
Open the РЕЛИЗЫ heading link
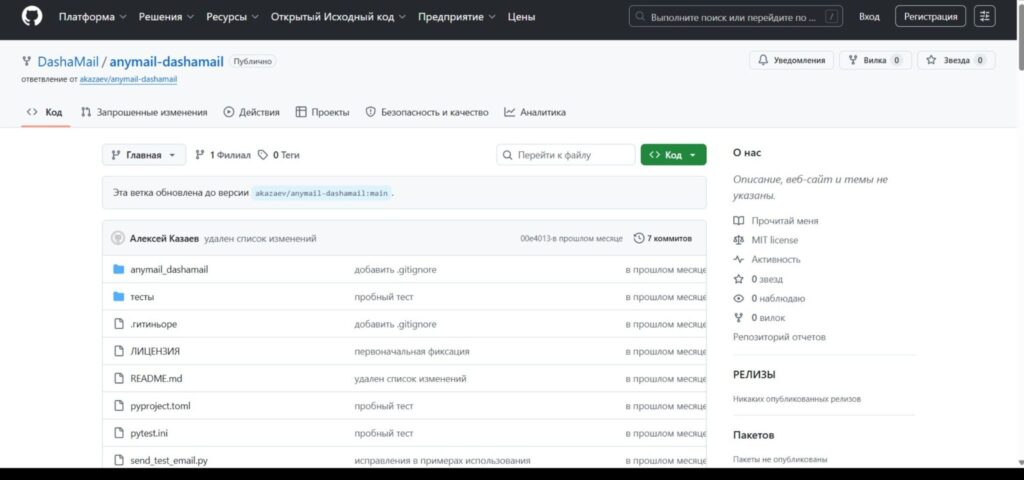pos(754,375)
